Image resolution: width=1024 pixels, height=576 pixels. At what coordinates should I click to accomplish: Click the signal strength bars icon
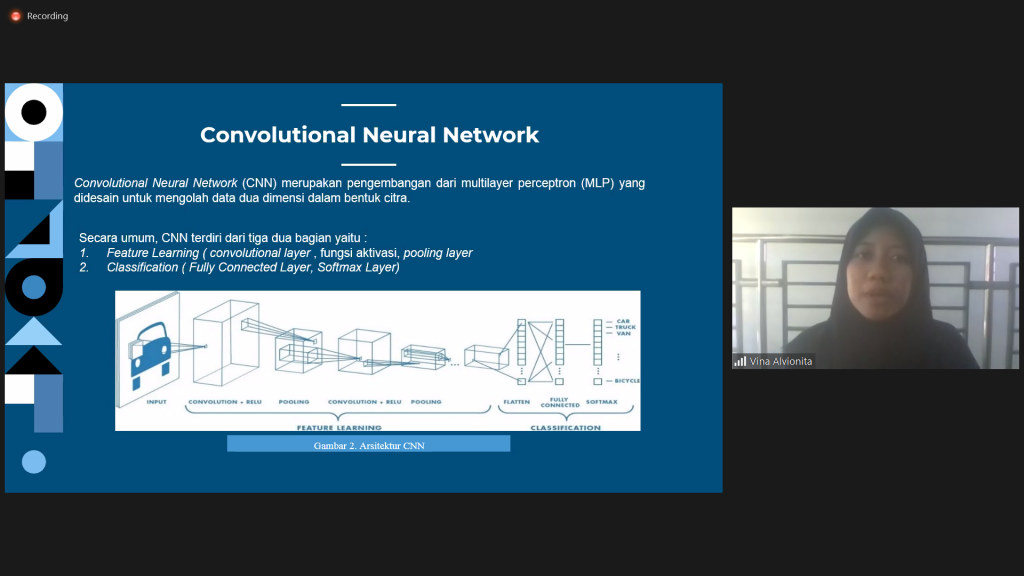[x=740, y=361]
